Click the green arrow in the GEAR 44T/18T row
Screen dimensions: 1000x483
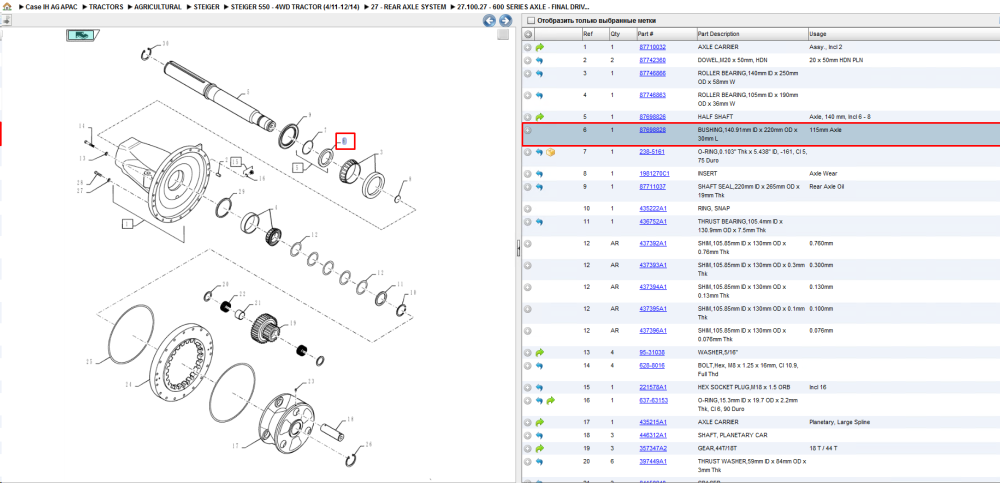tap(540, 448)
